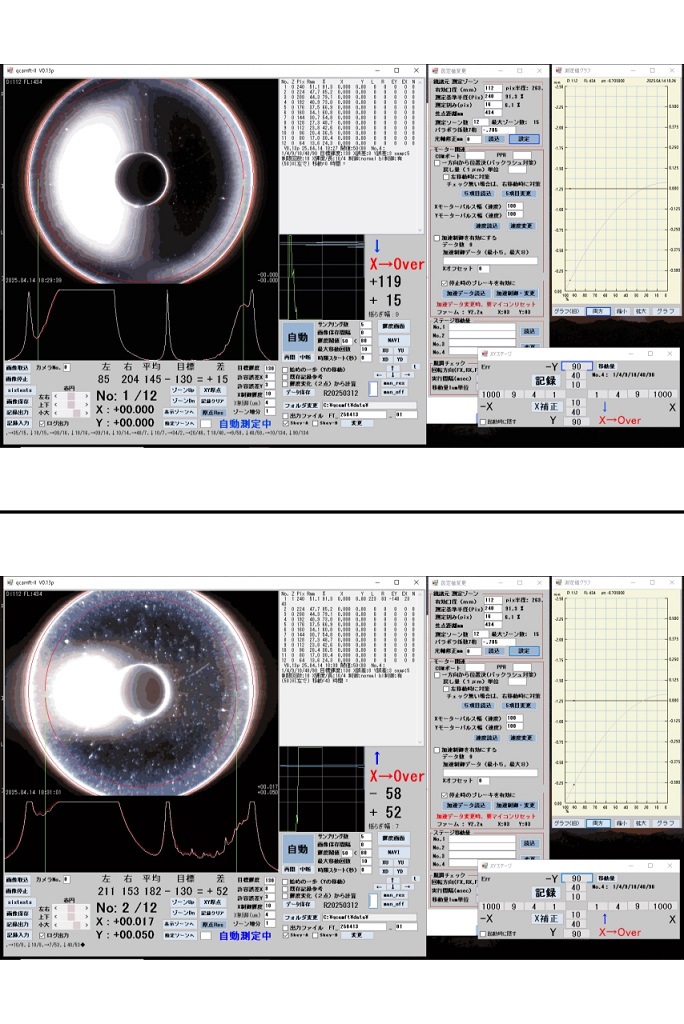Click 自動 button in the No: 1 /12 window

pos(297,338)
